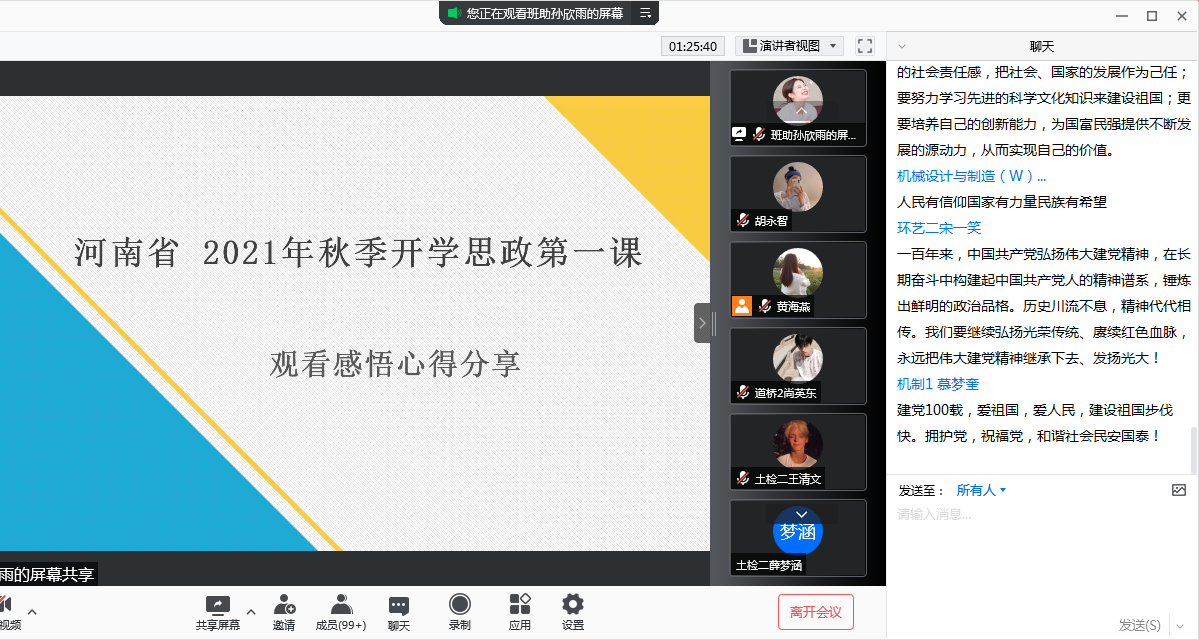Open the Members (成员) list

(x=341, y=612)
